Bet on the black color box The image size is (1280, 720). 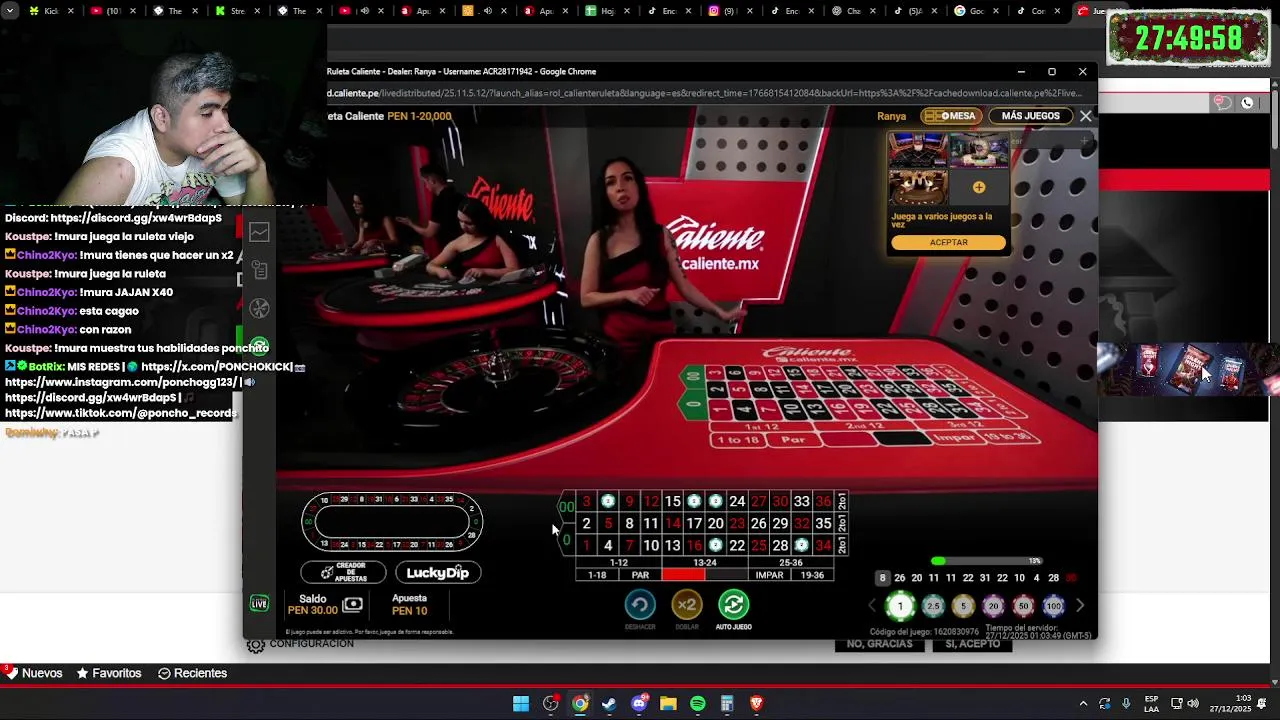(x=726, y=575)
